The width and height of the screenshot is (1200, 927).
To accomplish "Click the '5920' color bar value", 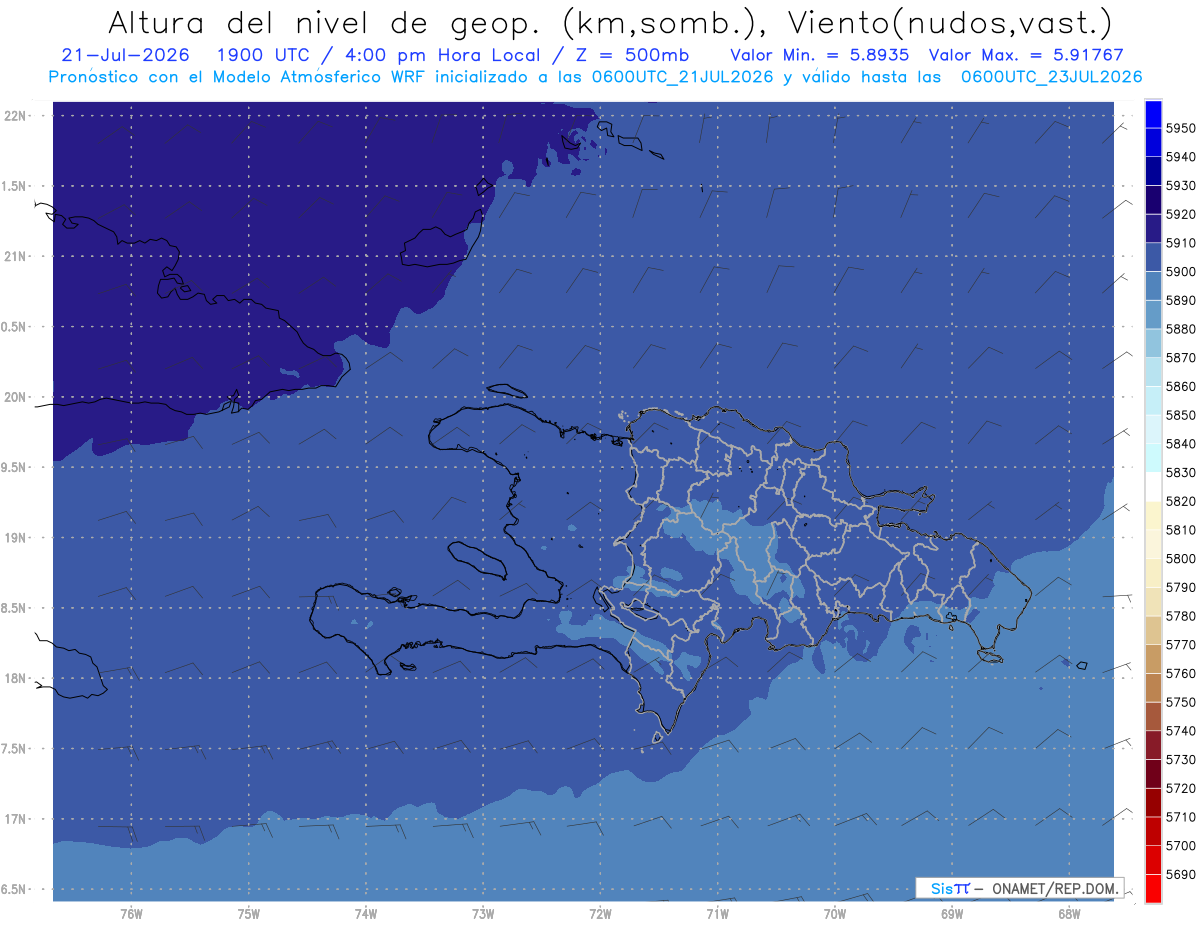I will [x=1180, y=215].
